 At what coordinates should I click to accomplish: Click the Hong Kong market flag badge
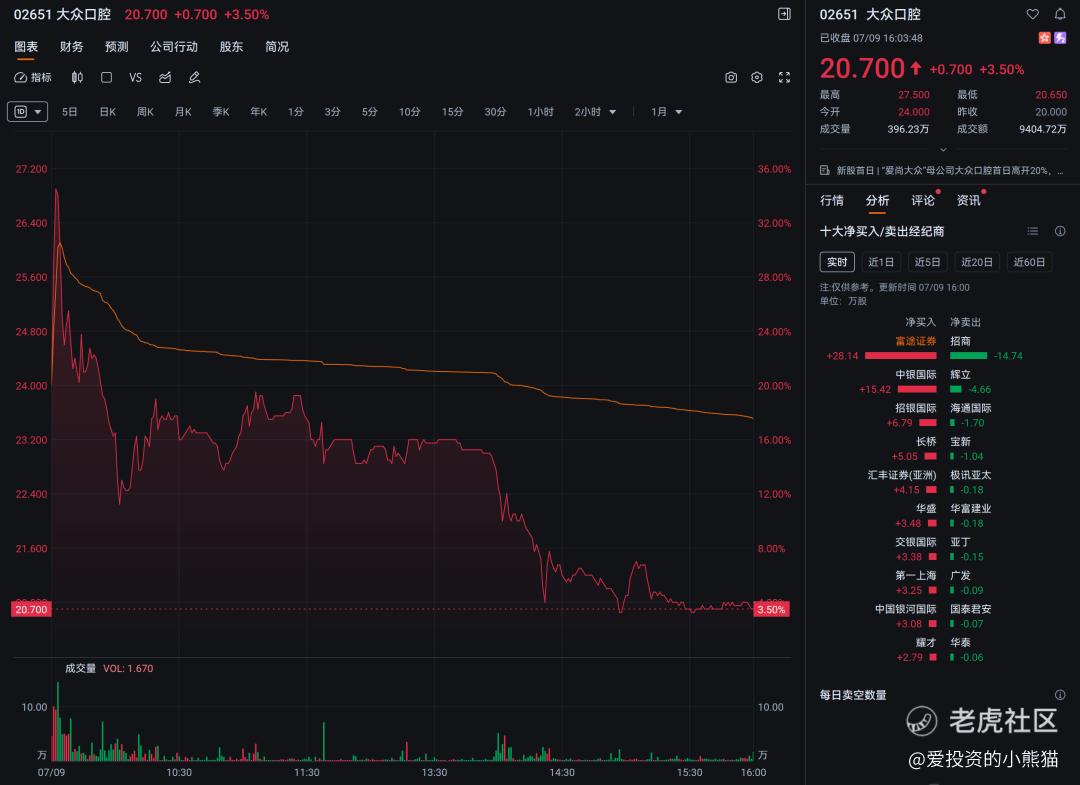click(1044, 38)
